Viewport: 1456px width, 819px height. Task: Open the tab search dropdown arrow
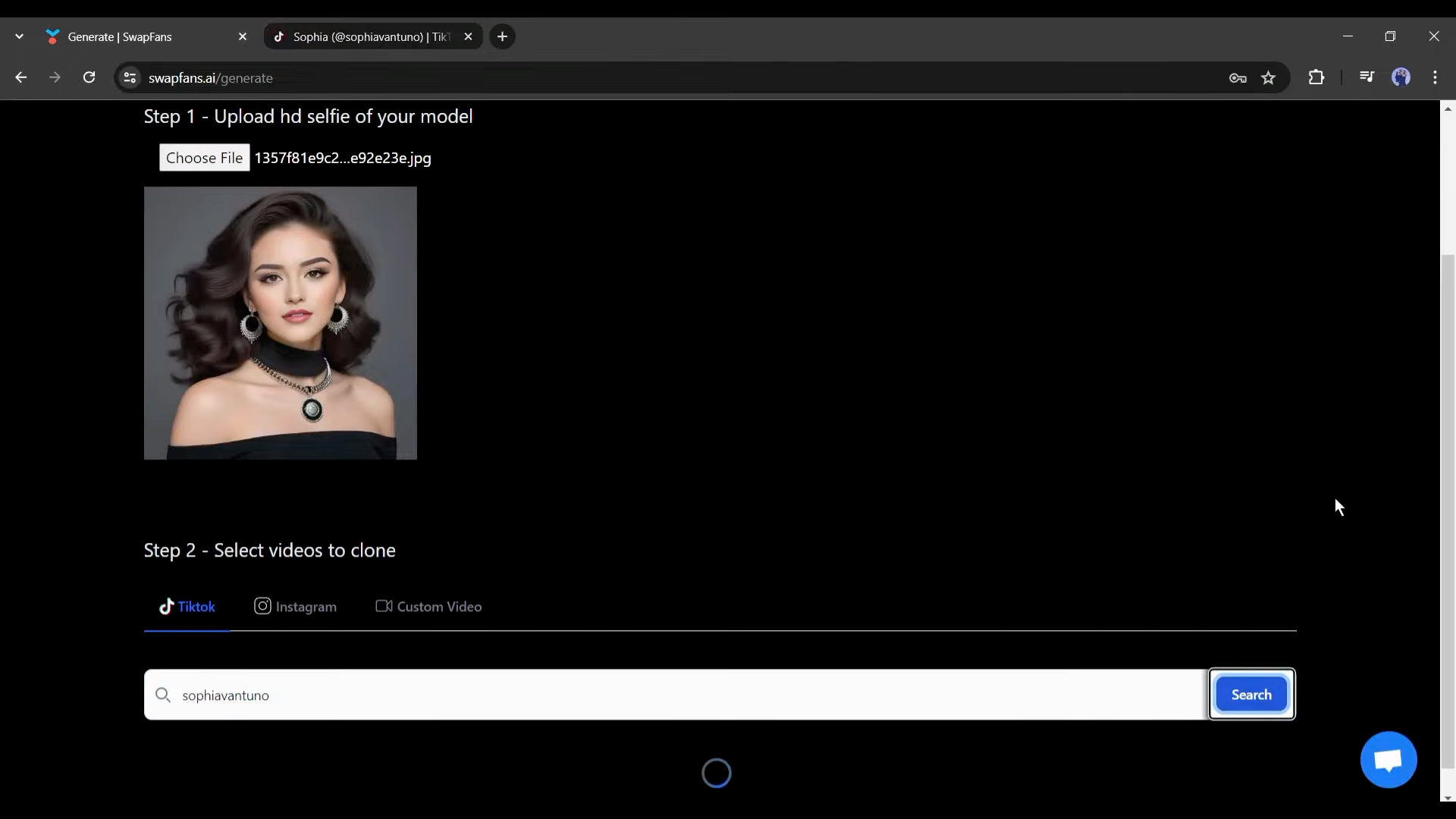19,36
